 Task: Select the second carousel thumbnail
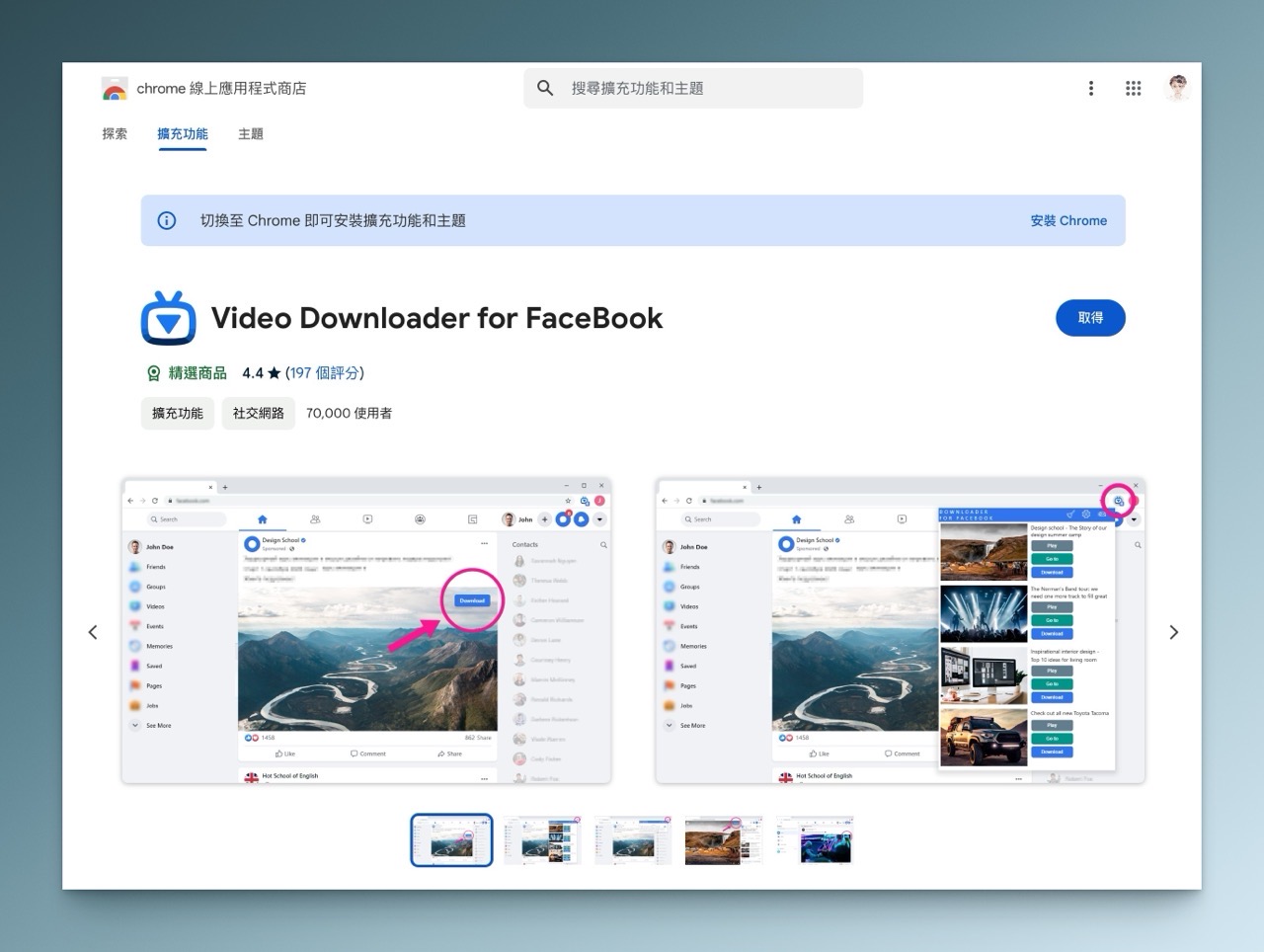(542, 840)
